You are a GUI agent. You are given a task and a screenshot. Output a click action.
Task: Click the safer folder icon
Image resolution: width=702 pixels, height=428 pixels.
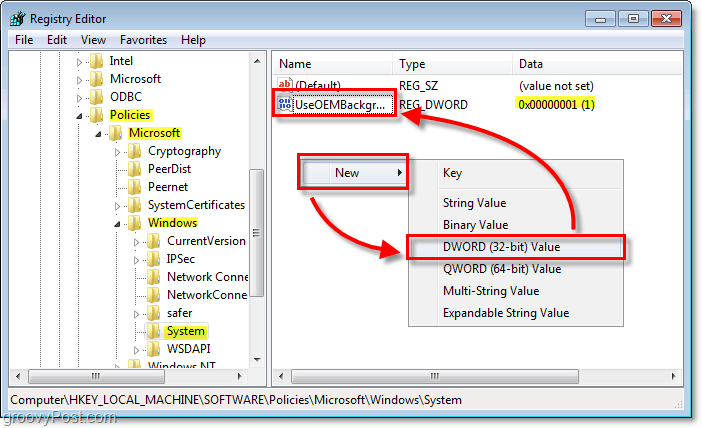(154, 313)
